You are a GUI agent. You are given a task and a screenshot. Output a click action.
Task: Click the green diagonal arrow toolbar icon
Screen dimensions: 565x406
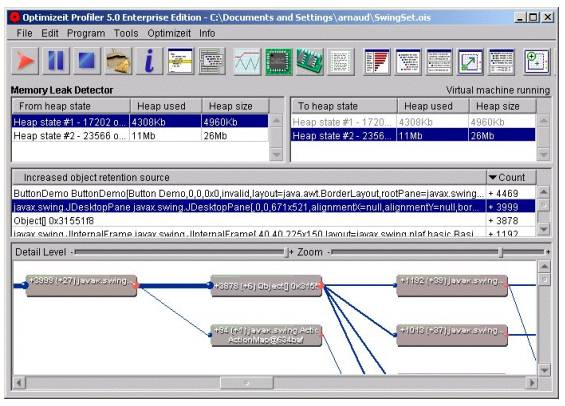click(470, 62)
